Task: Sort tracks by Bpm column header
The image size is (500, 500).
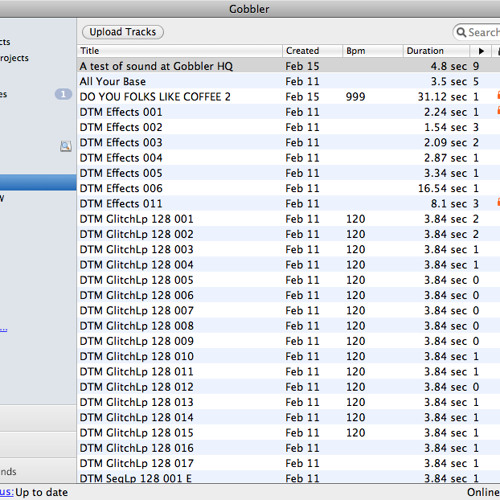Action: 373,51
